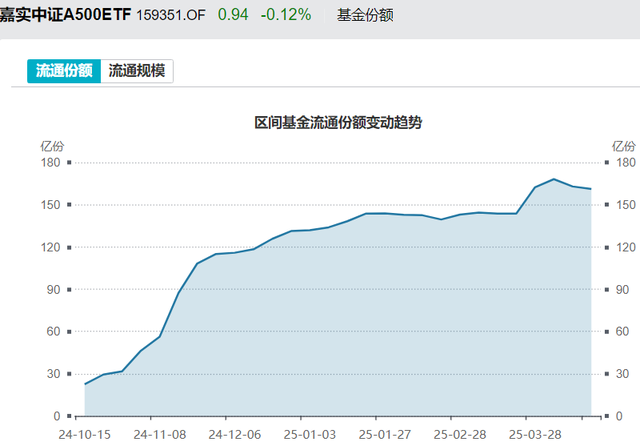Click the 24-10-15 x-axis date label

[x=84, y=435]
